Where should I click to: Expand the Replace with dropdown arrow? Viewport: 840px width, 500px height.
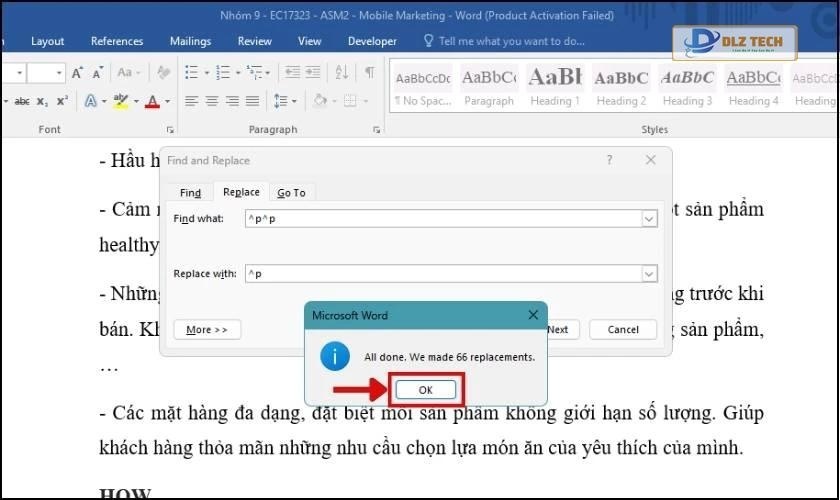tap(649, 274)
